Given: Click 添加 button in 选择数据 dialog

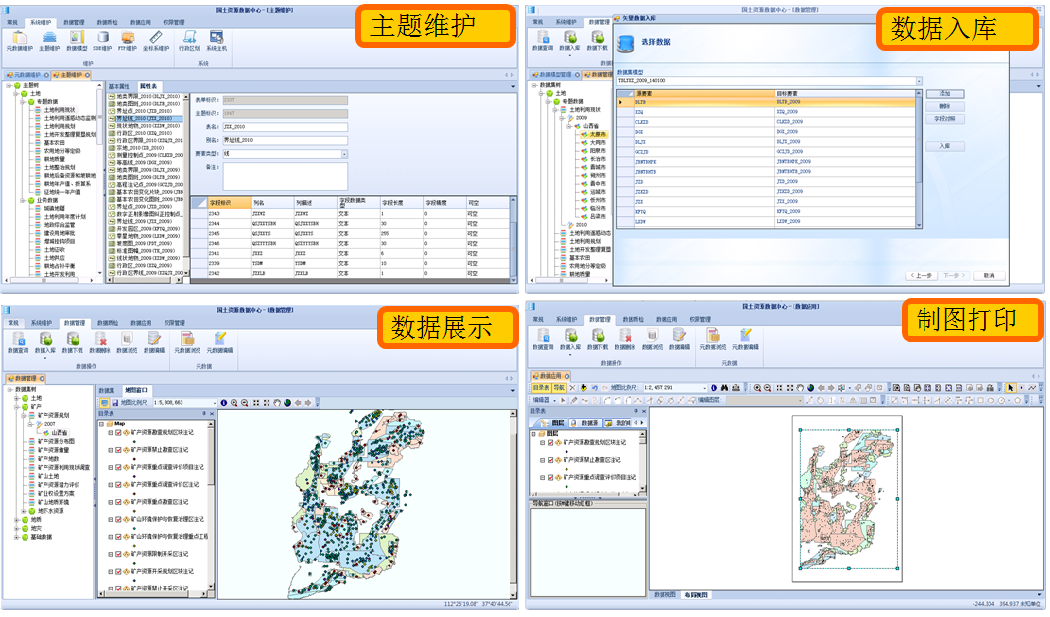Looking at the screenshot, I should point(944,94).
